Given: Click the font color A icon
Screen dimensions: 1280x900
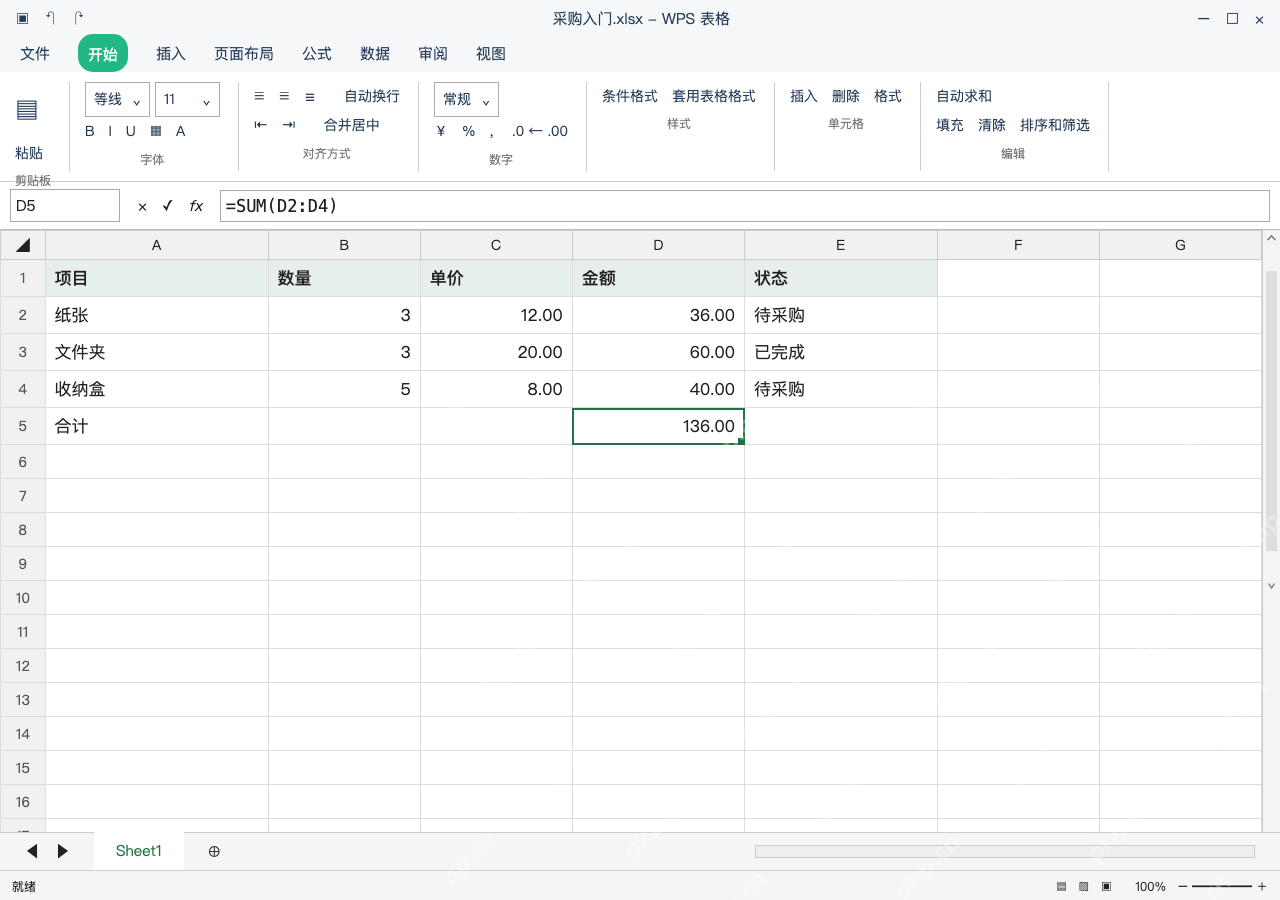Looking at the screenshot, I should coord(181,131).
